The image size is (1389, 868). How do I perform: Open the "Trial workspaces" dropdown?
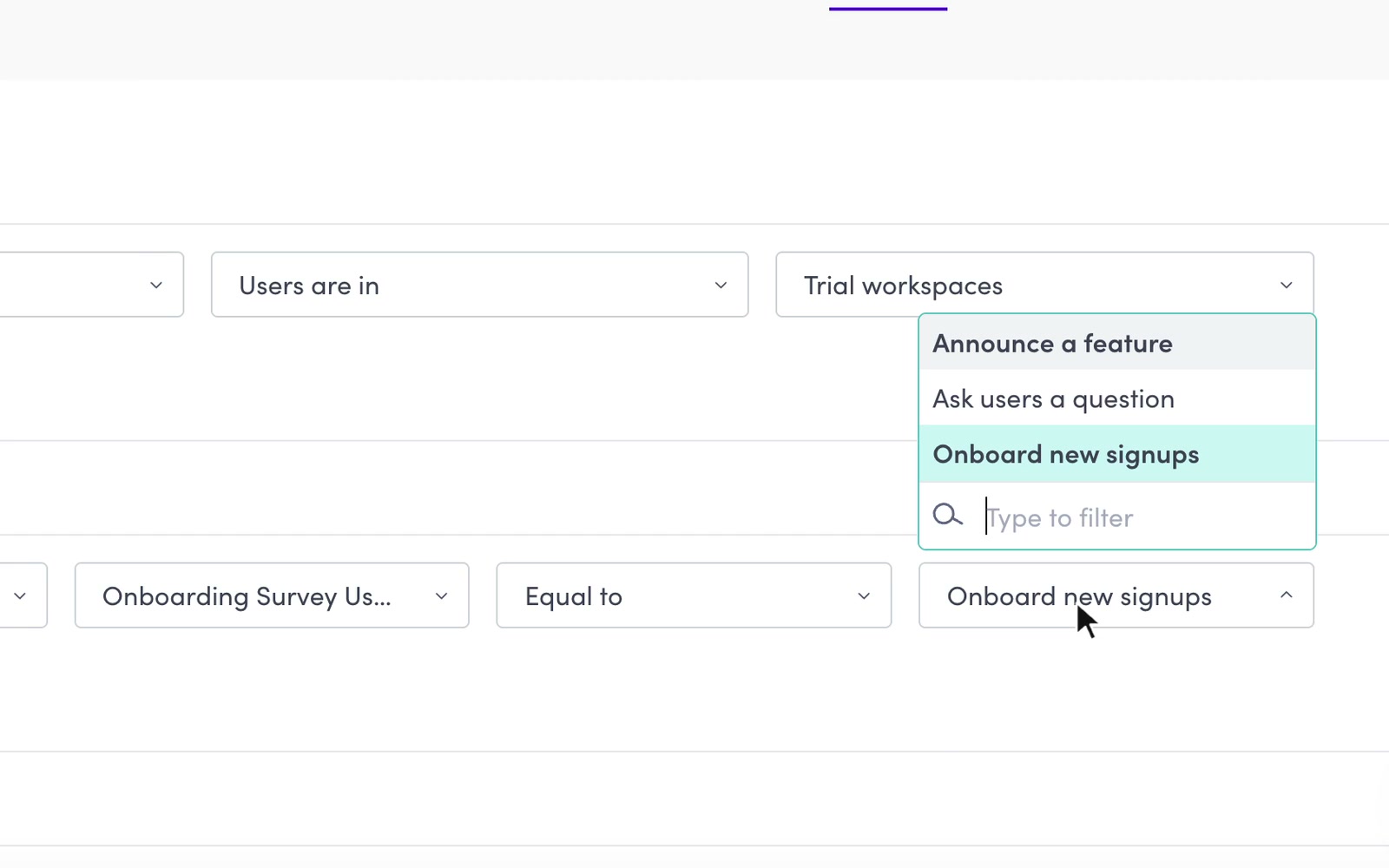tap(1044, 285)
